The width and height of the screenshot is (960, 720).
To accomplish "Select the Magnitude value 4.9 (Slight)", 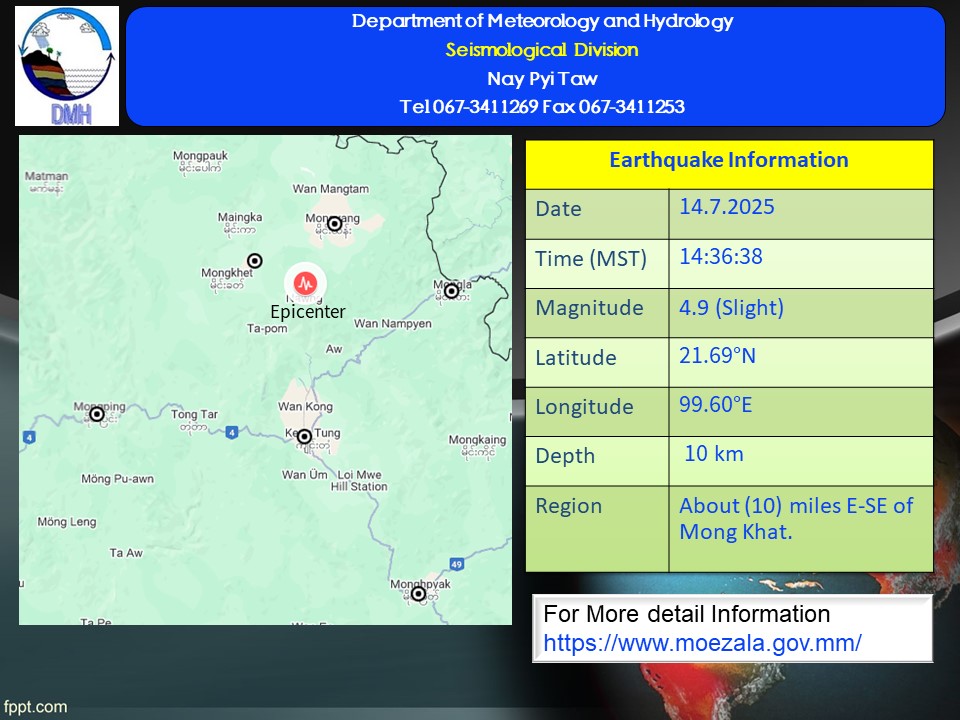I will pyautogui.click(x=732, y=307).
